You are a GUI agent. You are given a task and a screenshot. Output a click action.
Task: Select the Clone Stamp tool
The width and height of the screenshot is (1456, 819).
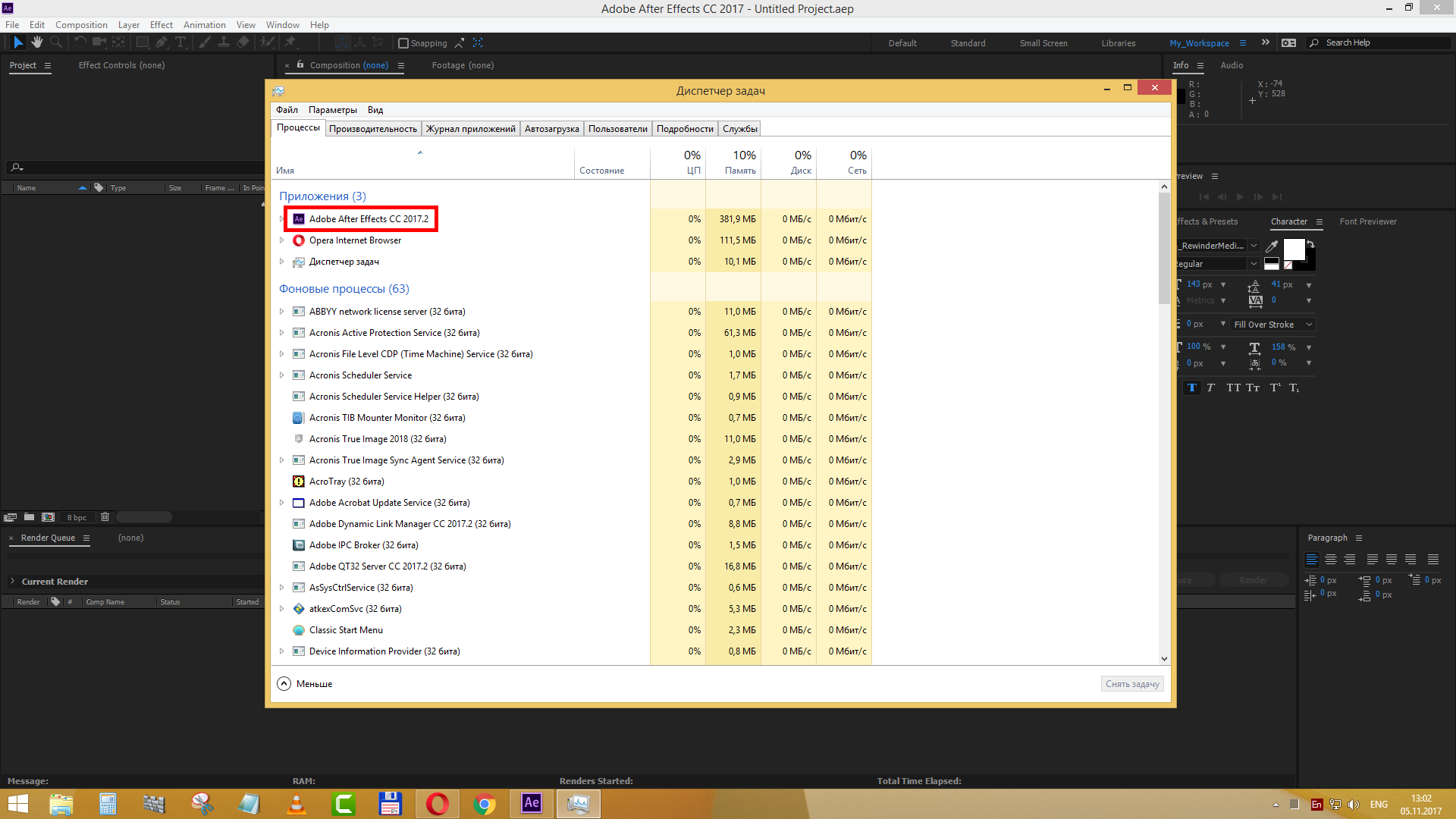point(224,42)
